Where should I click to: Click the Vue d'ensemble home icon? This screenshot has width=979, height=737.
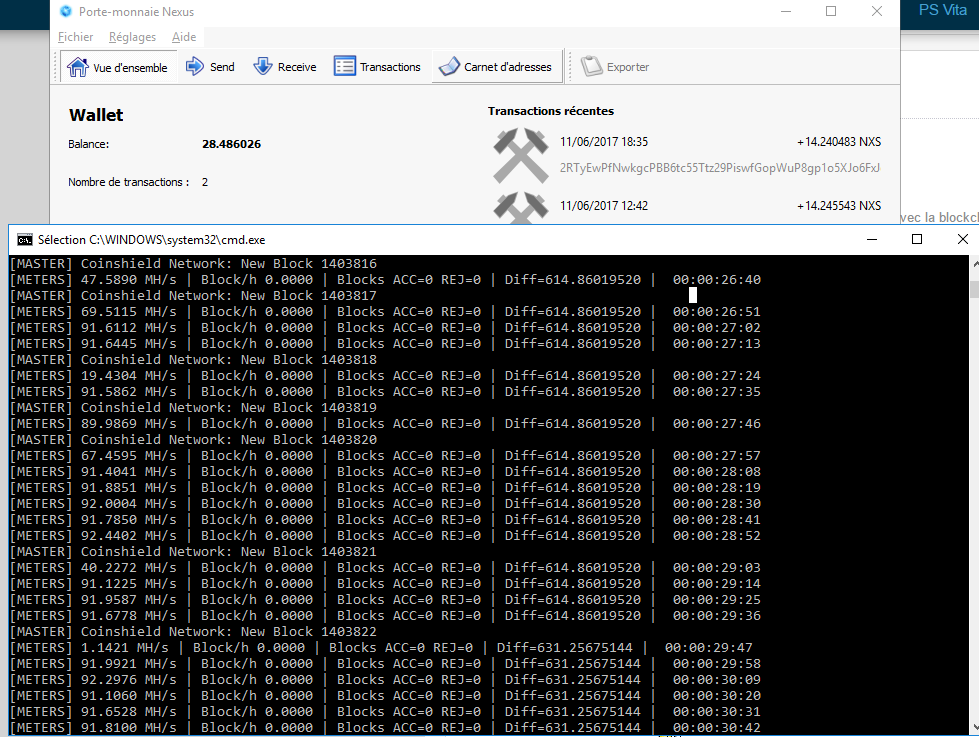pyautogui.click(x=78, y=67)
